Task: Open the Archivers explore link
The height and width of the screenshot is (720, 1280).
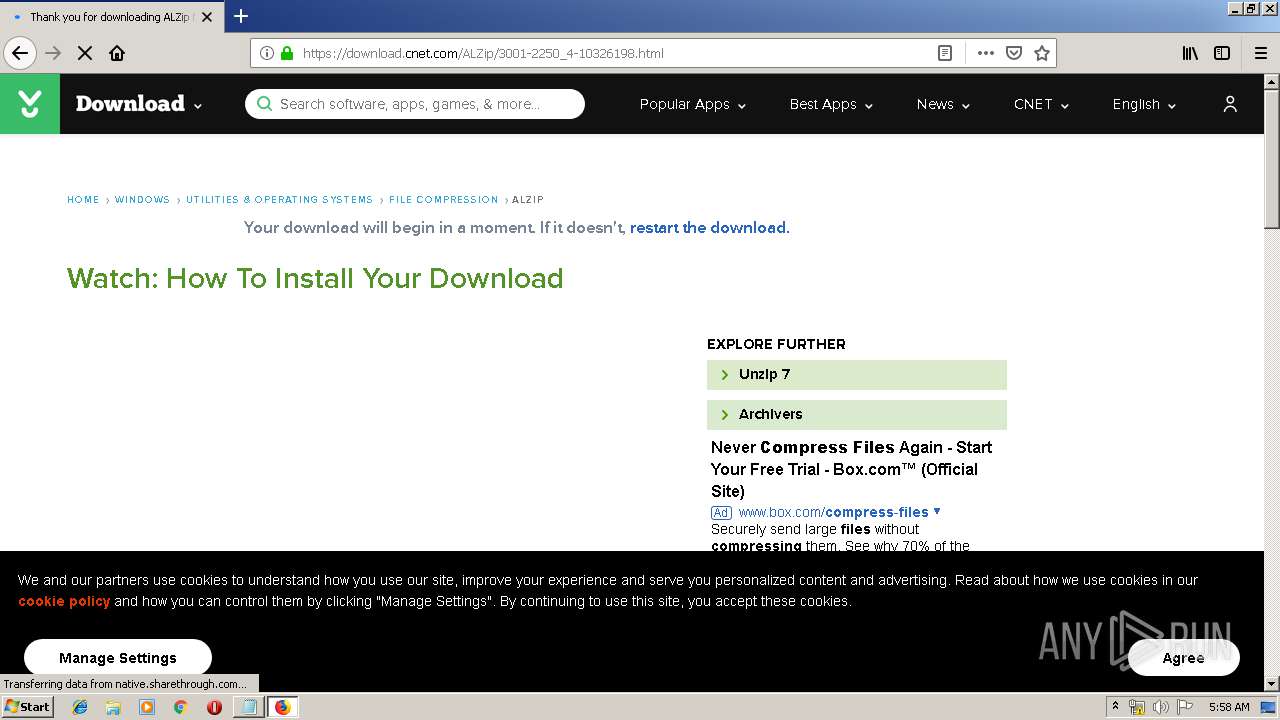Action: click(x=857, y=414)
